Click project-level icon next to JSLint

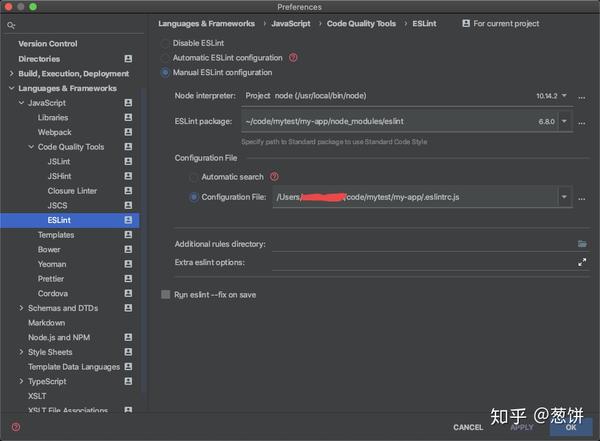click(x=128, y=161)
